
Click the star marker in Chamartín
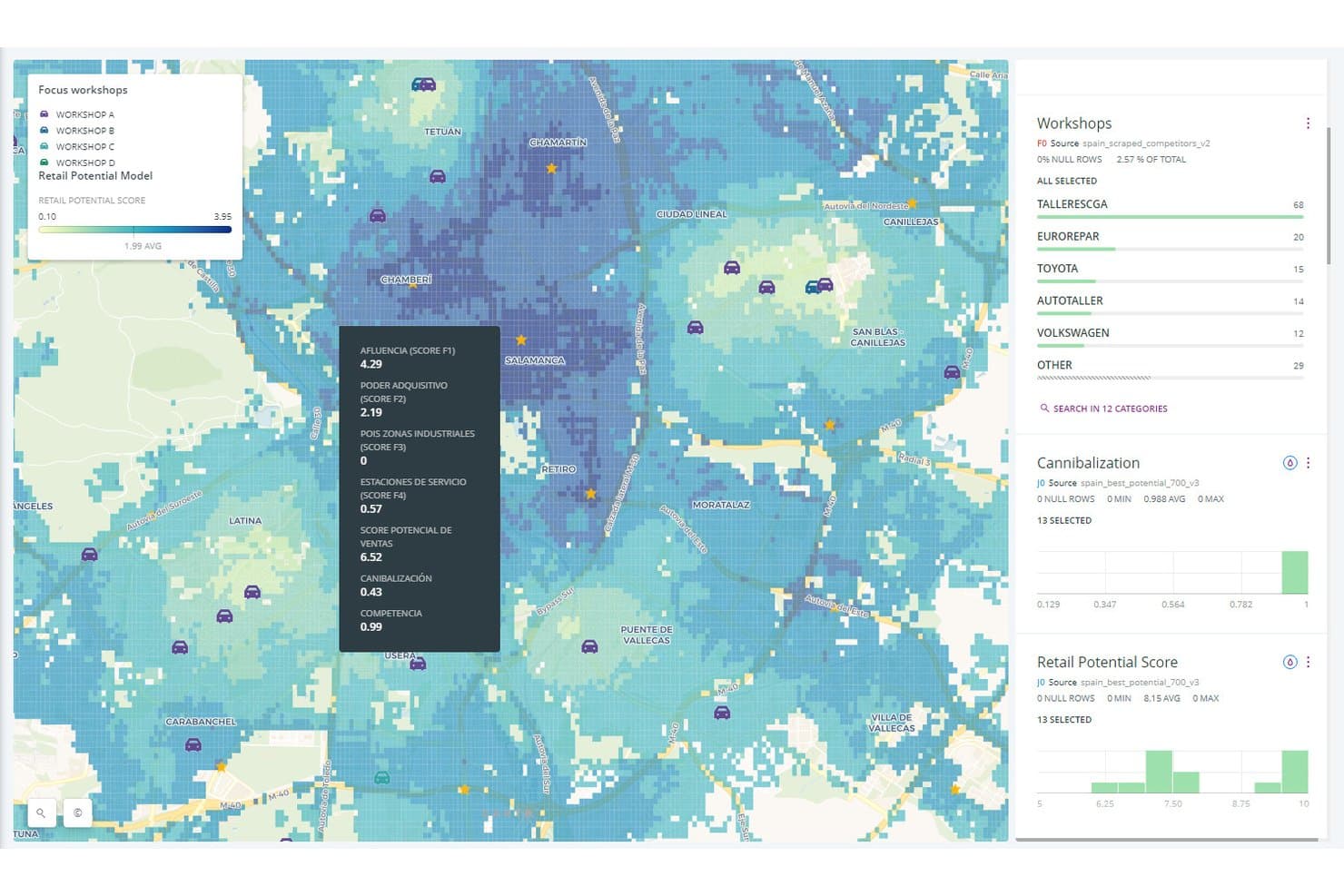pos(551,168)
